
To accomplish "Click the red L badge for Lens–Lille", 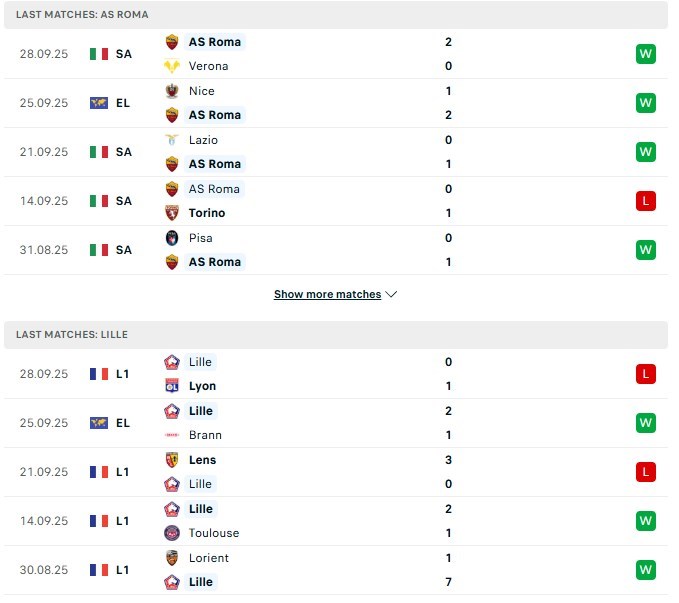I will (x=645, y=472).
